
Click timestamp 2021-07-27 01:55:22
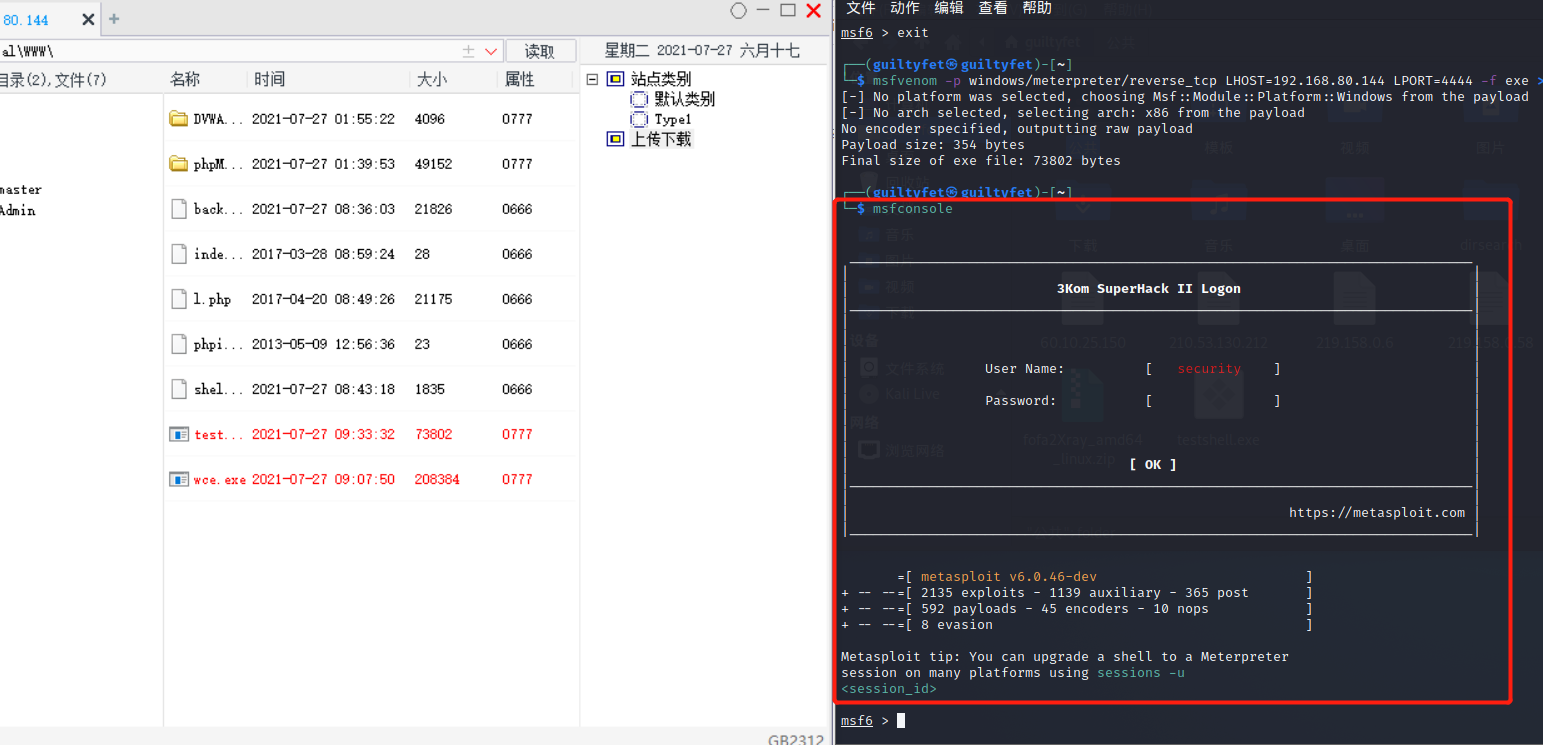(323, 119)
